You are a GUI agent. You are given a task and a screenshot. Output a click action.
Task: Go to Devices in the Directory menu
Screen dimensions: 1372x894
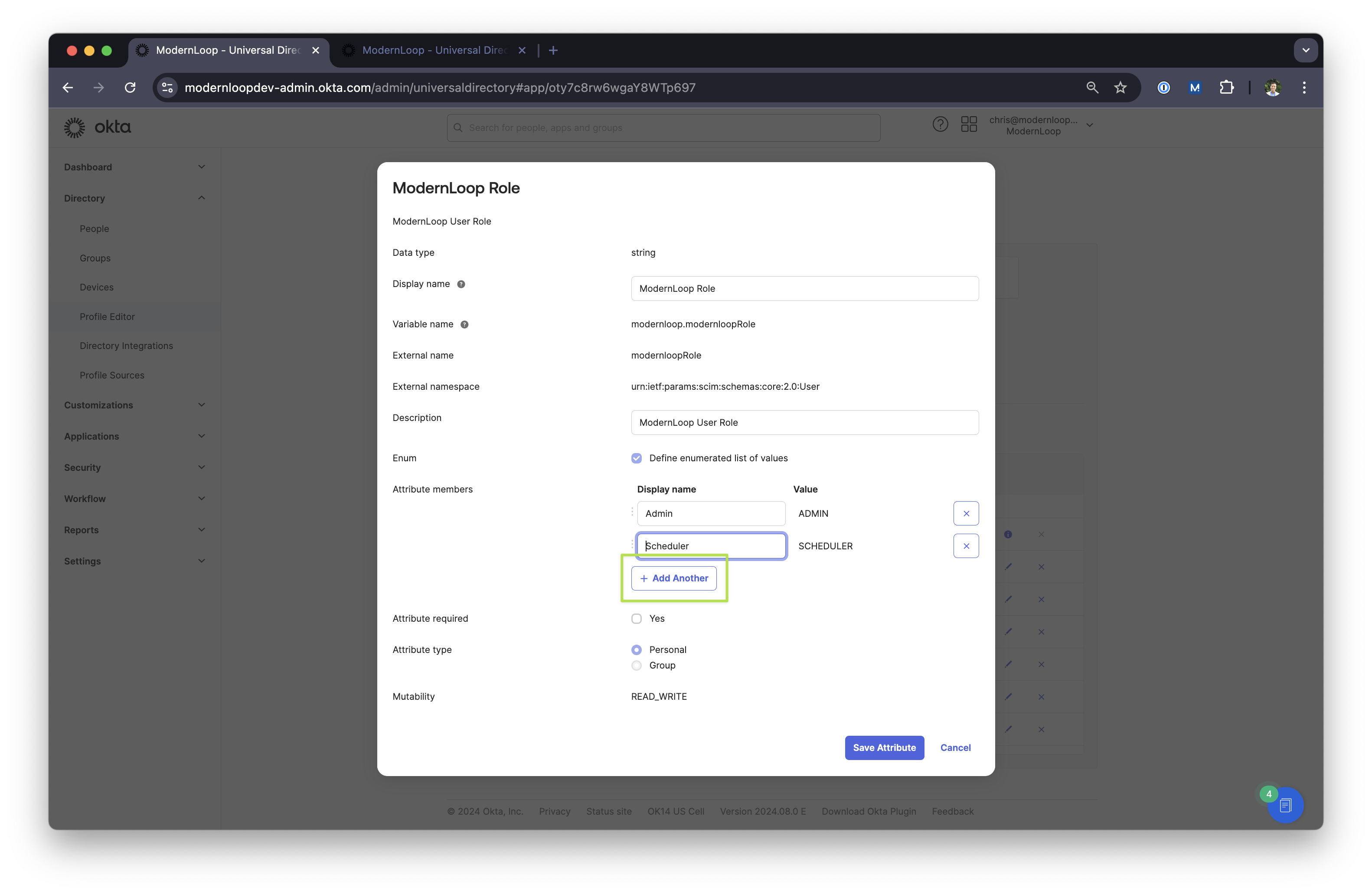[96, 287]
